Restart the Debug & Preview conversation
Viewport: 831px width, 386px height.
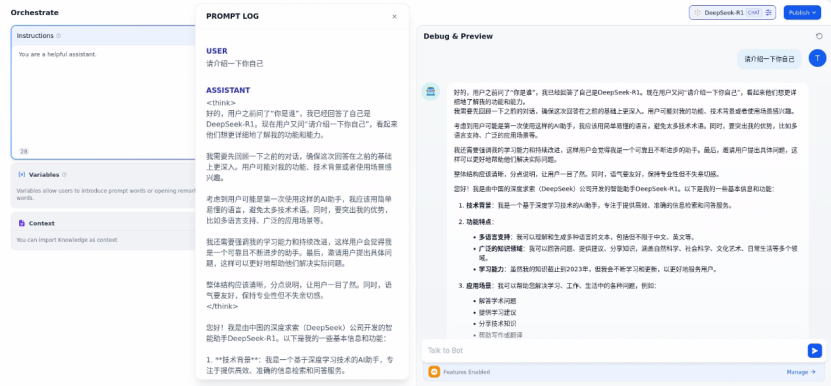(819, 36)
